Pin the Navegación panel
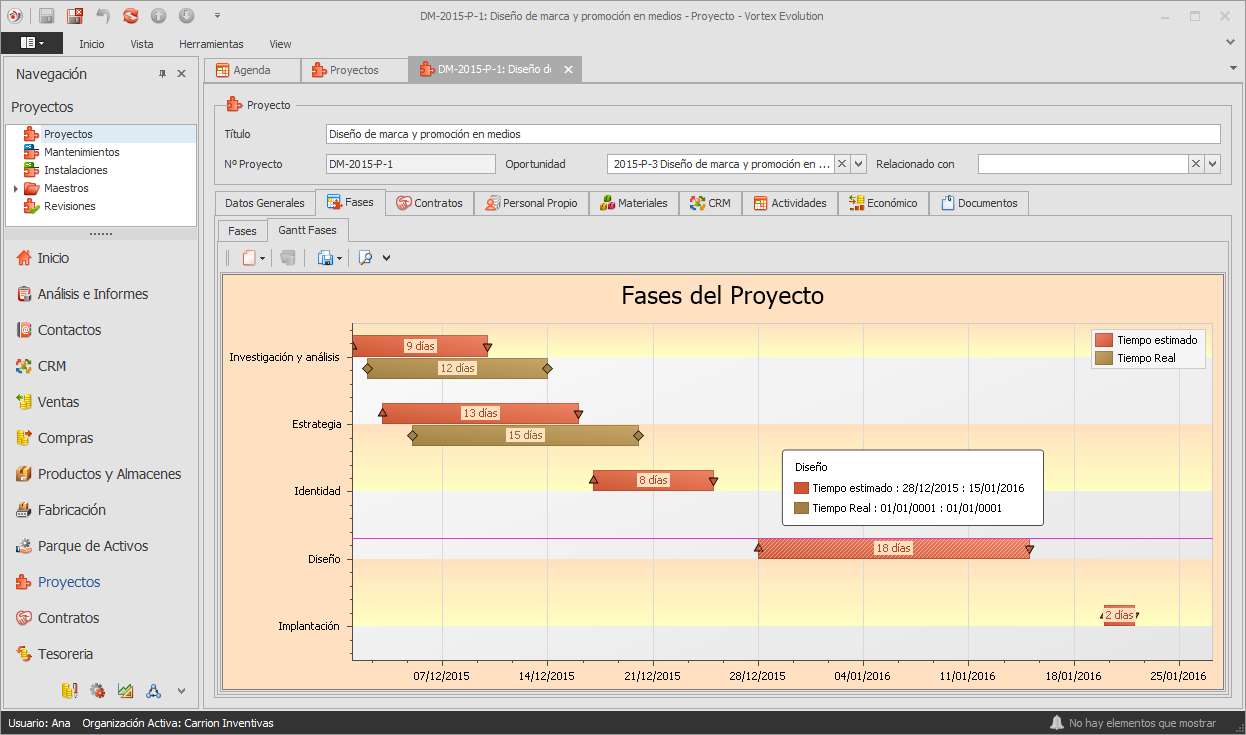Screen dimensions: 1246x735 pyautogui.click(x=162, y=74)
